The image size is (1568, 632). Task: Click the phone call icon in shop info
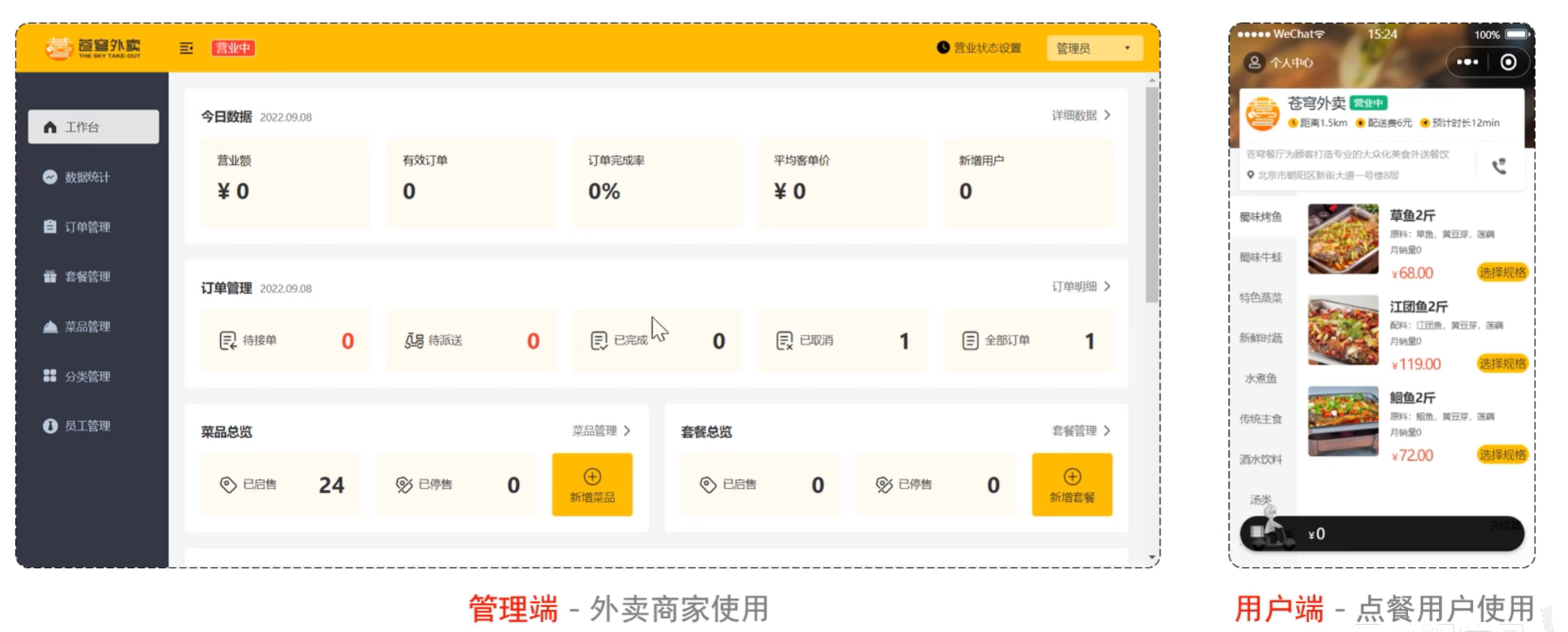pos(1499,166)
